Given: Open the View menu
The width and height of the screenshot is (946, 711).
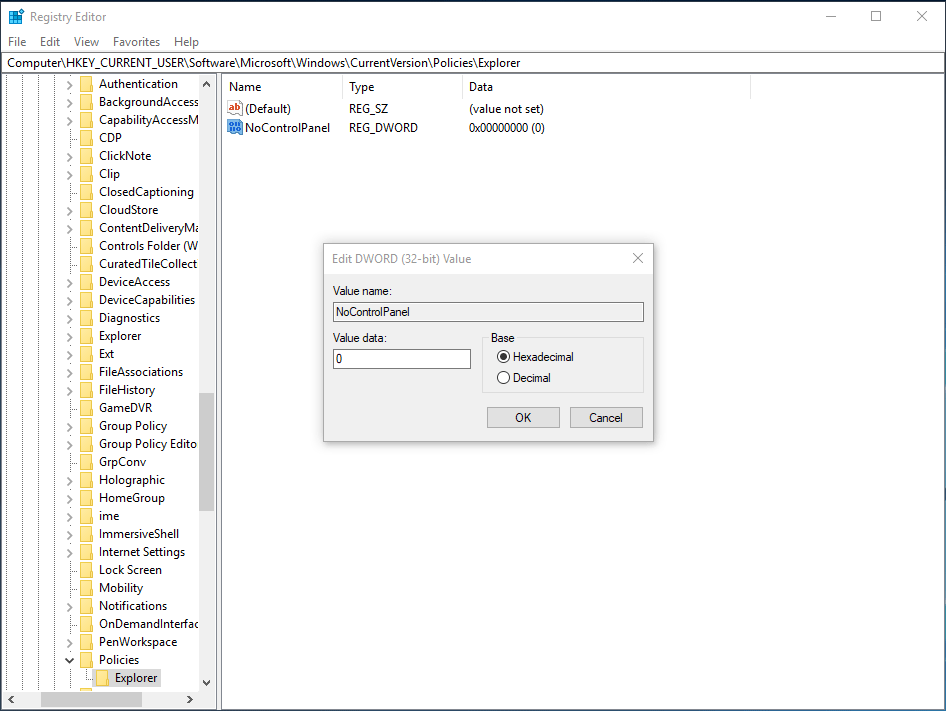Looking at the screenshot, I should (x=86, y=42).
